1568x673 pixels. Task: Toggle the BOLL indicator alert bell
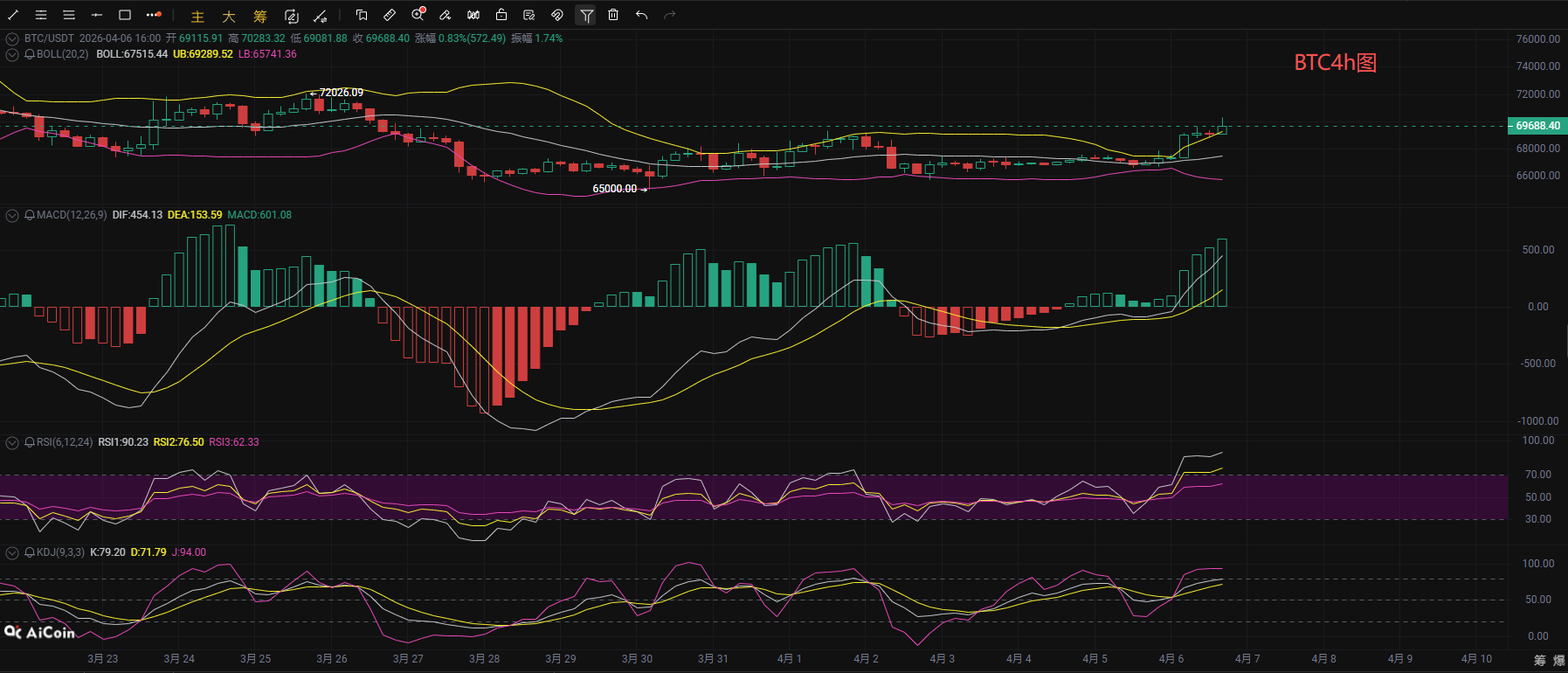pyautogui.click(x=30, y=54)
